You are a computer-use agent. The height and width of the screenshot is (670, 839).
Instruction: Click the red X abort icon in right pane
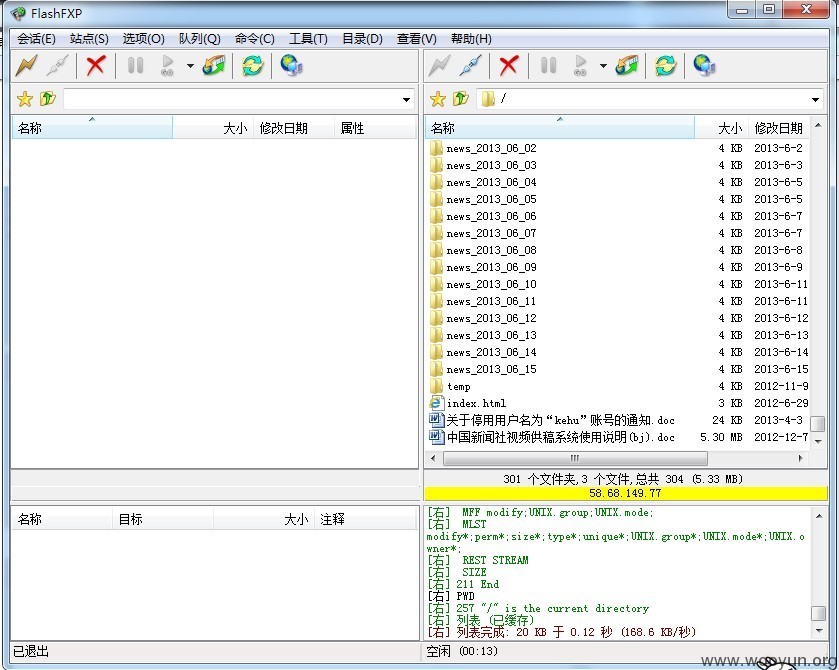coord(509,66)
